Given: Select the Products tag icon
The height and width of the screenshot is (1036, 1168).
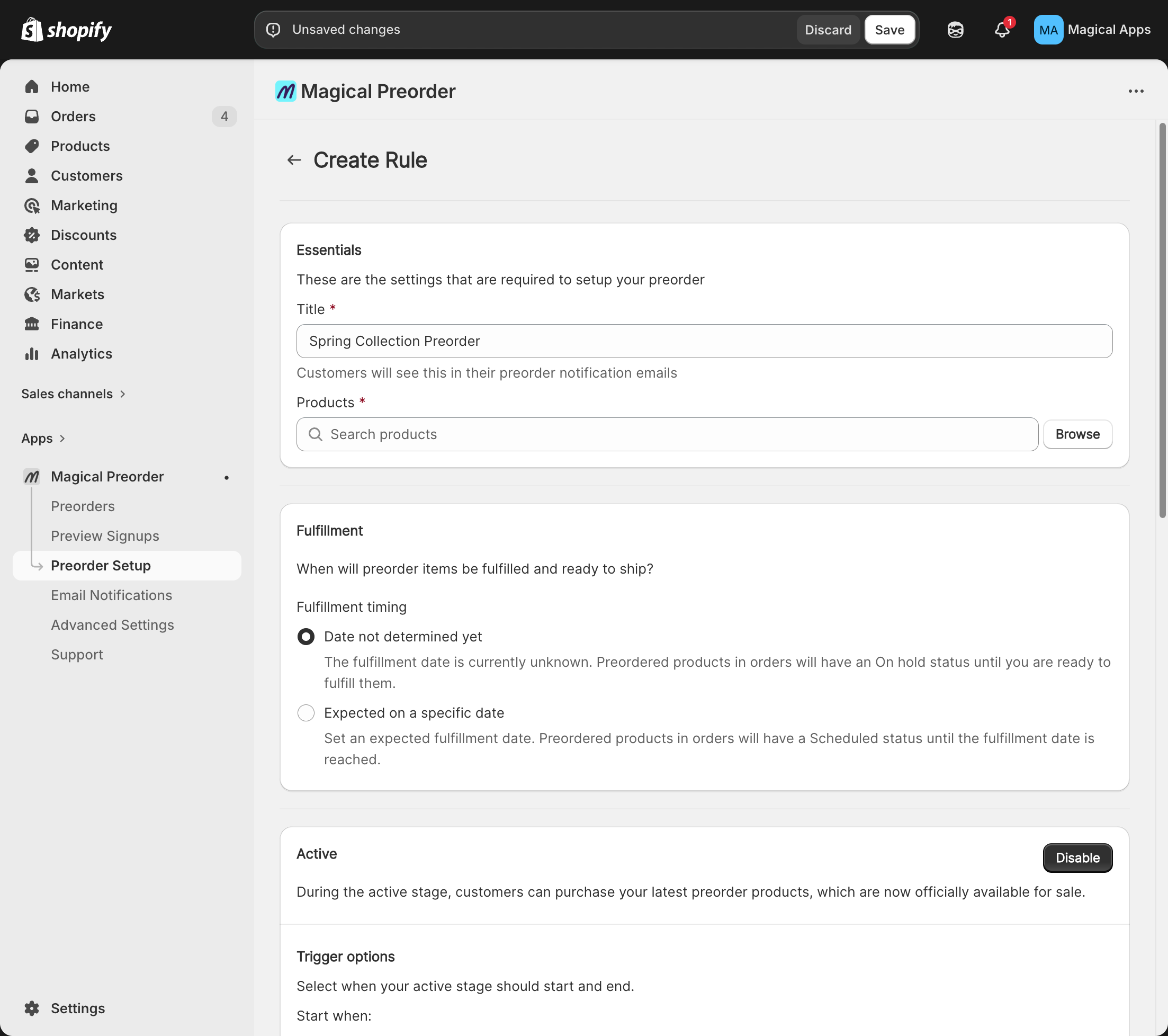Looking at the screenshot, I should tap(32, 146).
